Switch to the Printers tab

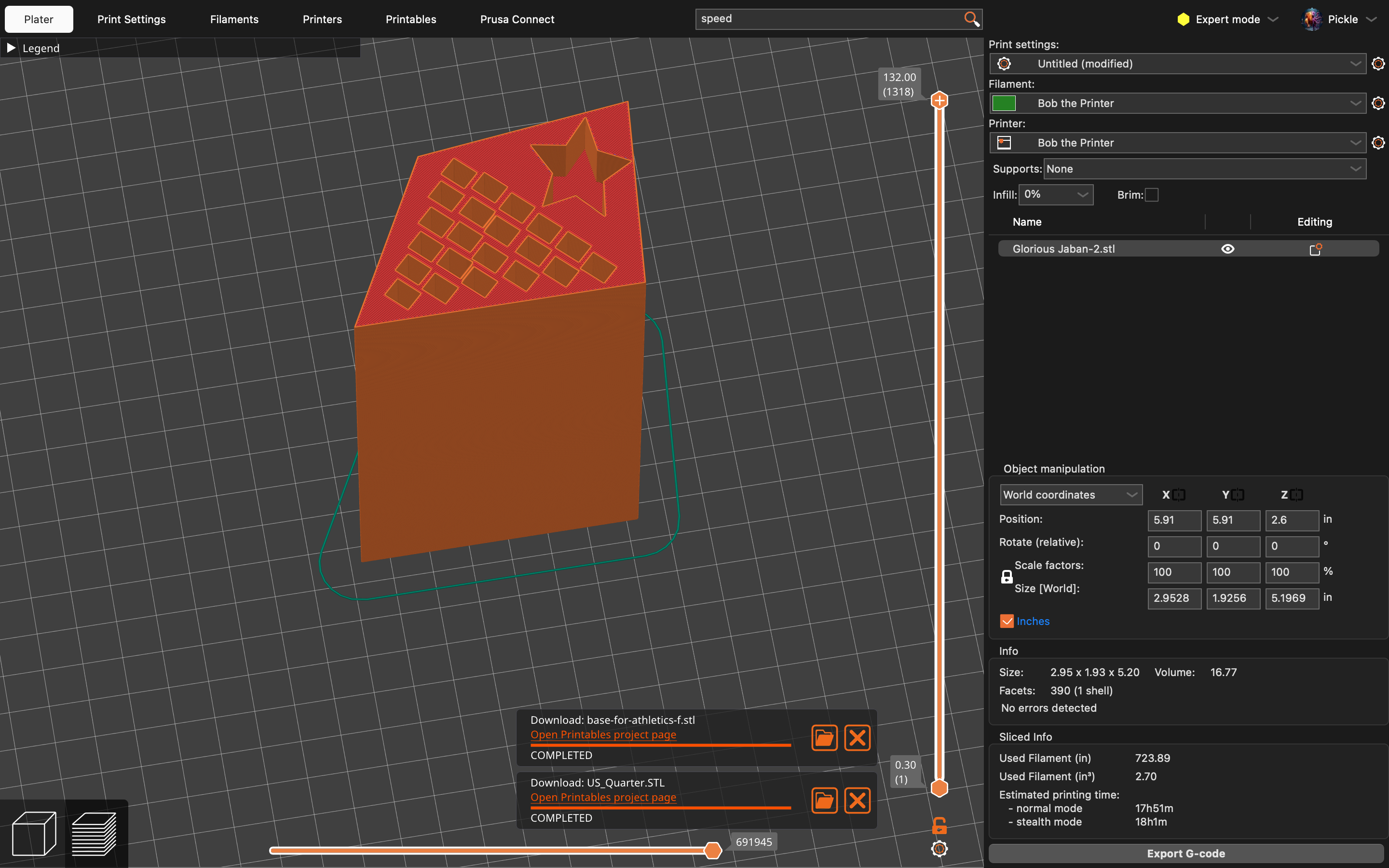point(323,19)
